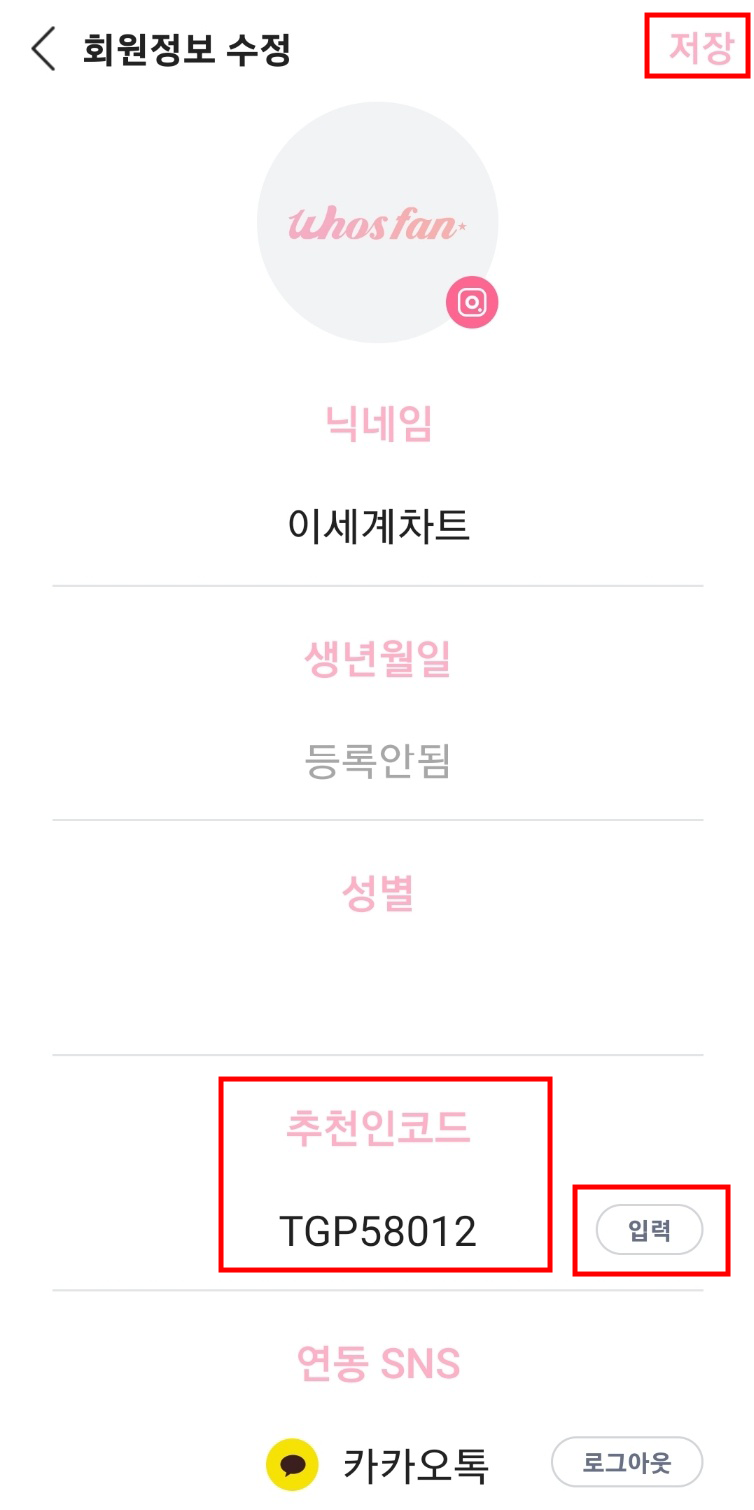Viewport: 754px width, 1510px height.
Task: Tap the 닉네임 section label
Action: pyautogui.click(x=378, y=425)
